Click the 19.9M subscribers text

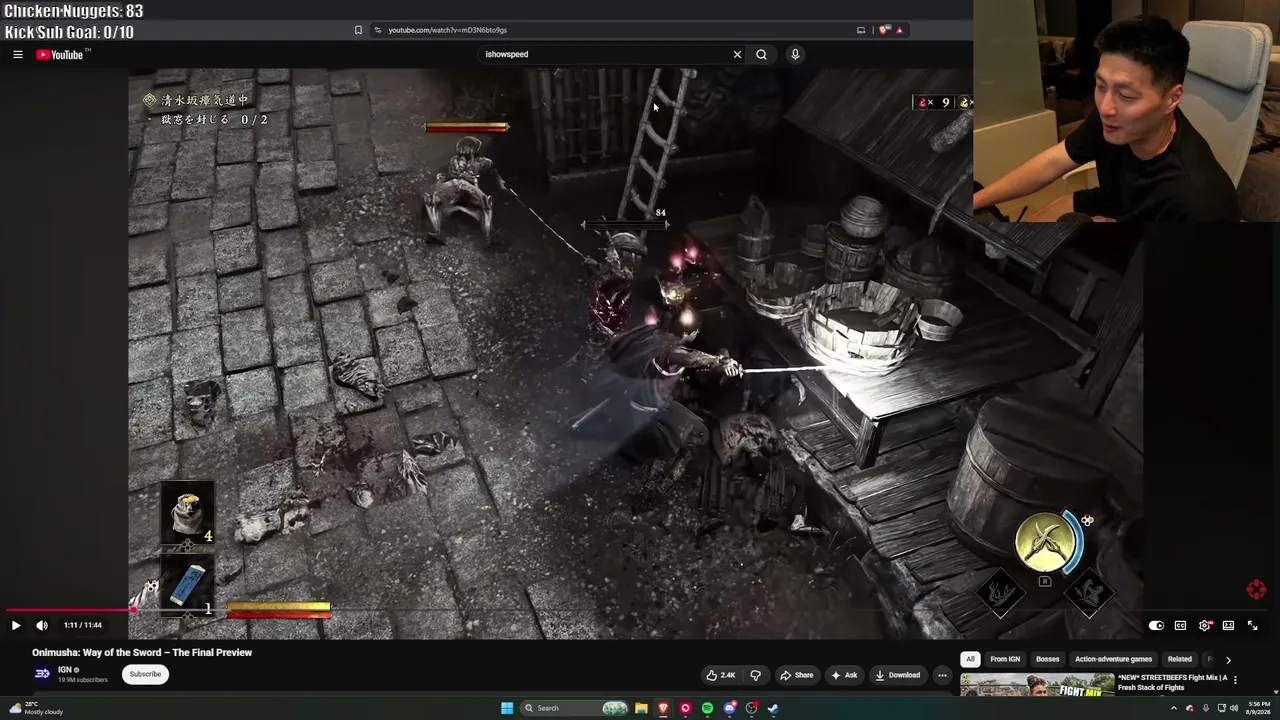pyautogui.click(x=83, y=680)
